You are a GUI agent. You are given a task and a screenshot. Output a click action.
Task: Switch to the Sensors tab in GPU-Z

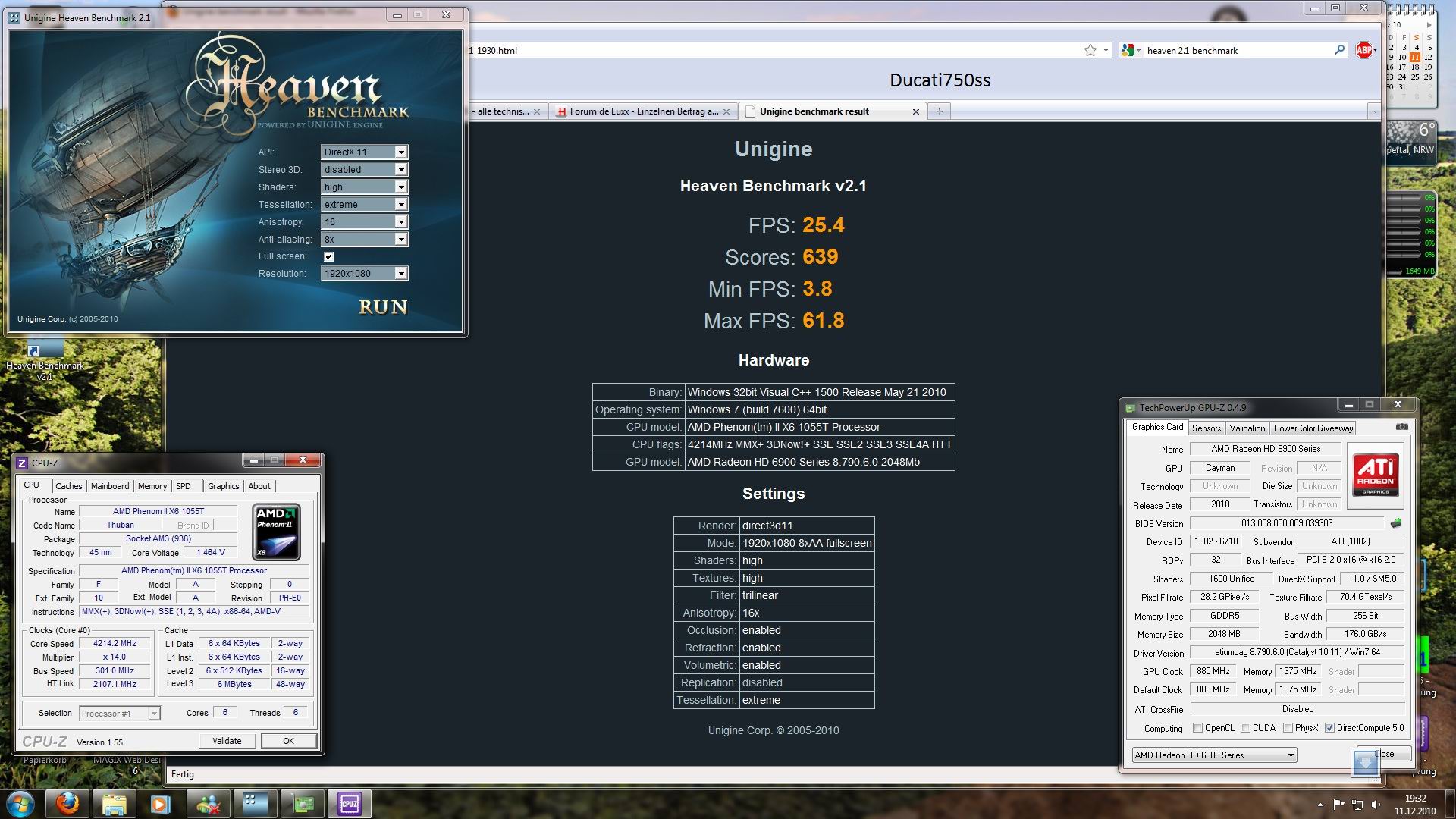1206,428
